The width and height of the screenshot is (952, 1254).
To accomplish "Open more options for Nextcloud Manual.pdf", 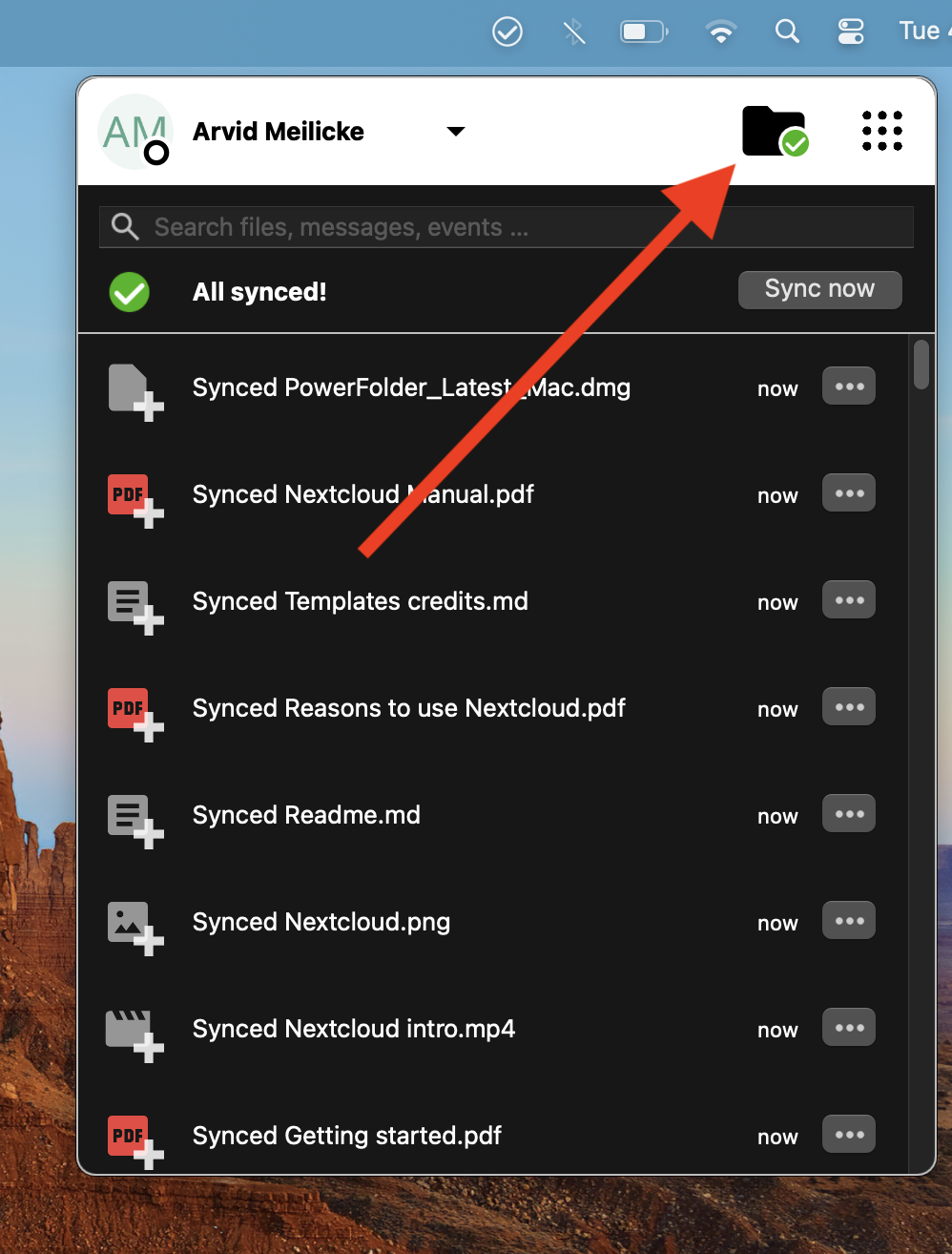I will tap(849, 493).
